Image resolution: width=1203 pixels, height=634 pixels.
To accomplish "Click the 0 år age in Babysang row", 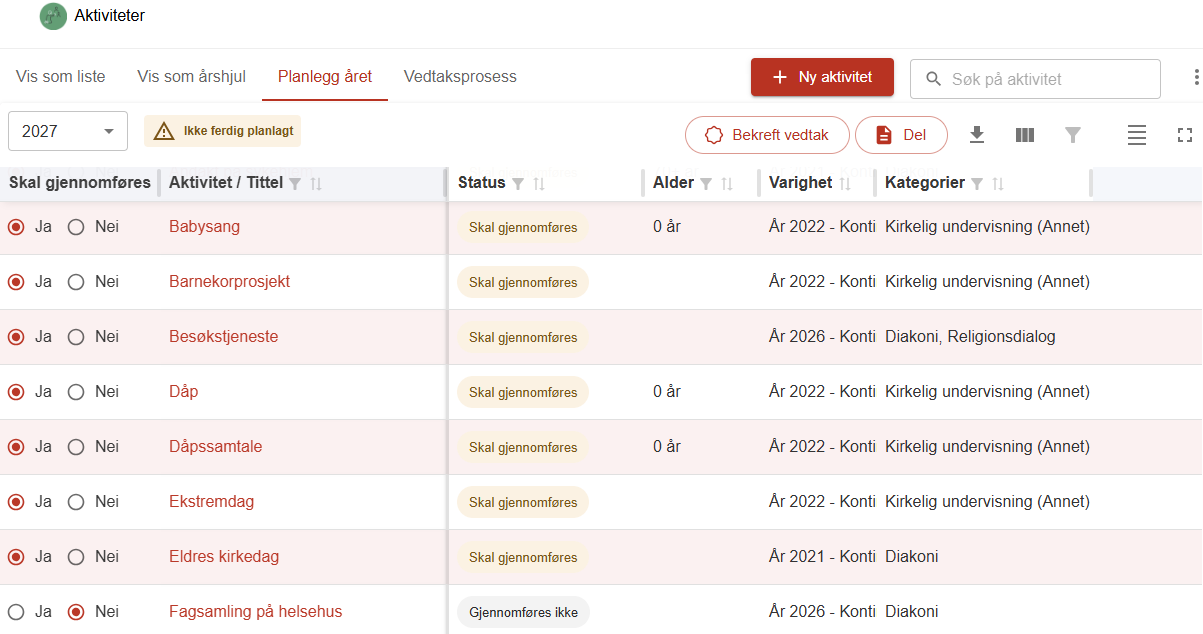I will [x=667, y=227].
